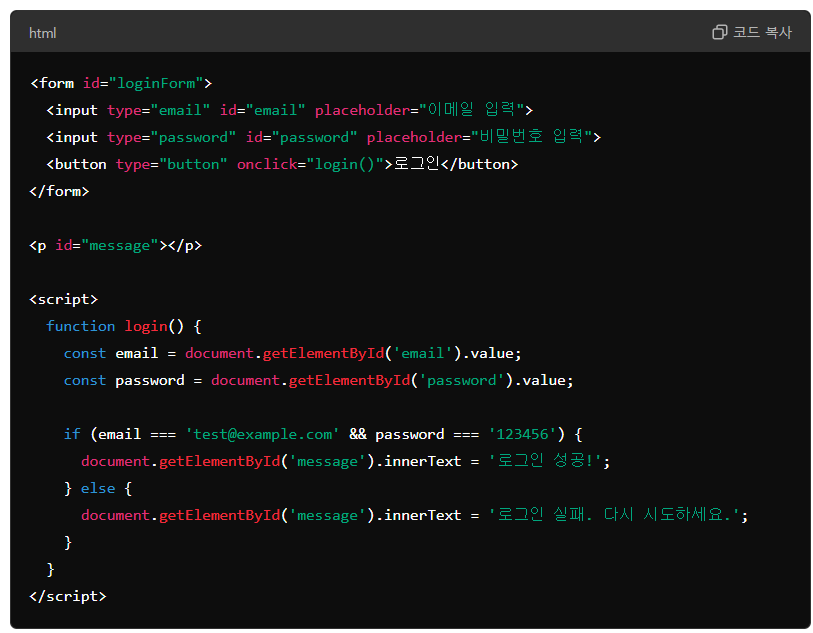Click the function login() declaration
The height and width of the screenshot is (633, 813).
123,326
